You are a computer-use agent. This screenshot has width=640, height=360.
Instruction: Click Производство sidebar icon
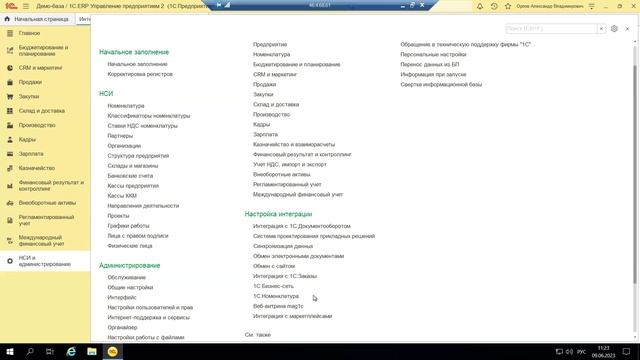point(10,125)
